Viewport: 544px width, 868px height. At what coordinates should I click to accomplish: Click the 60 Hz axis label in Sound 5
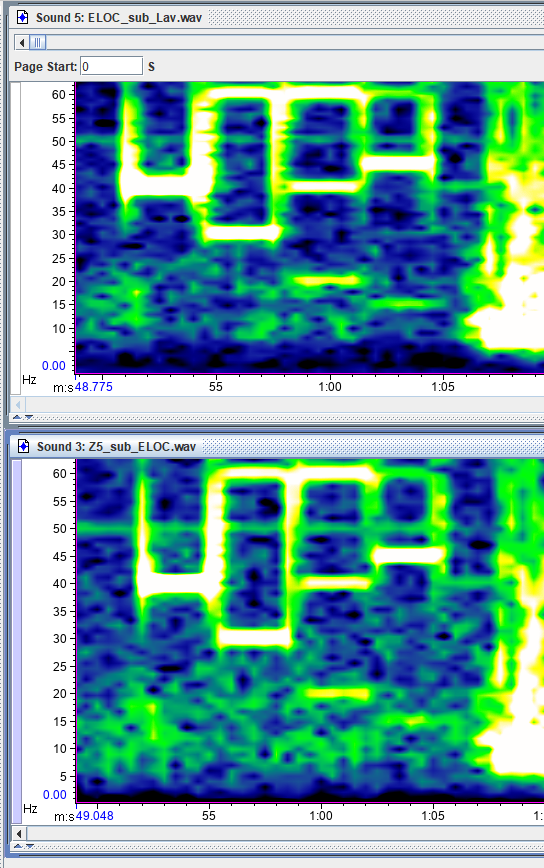[x=59, y=95]
